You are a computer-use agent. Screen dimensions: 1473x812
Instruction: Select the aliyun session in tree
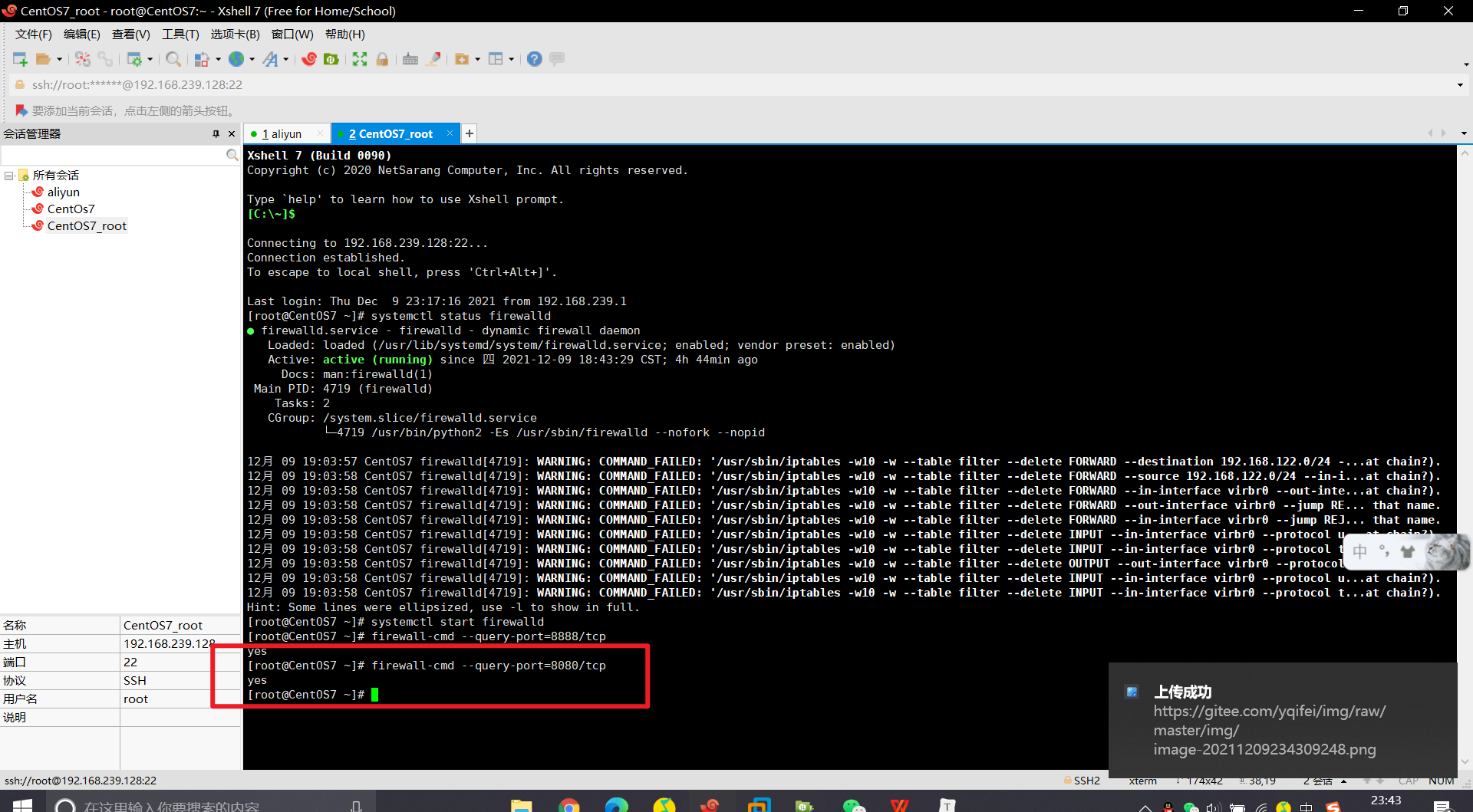coord(63,192)
